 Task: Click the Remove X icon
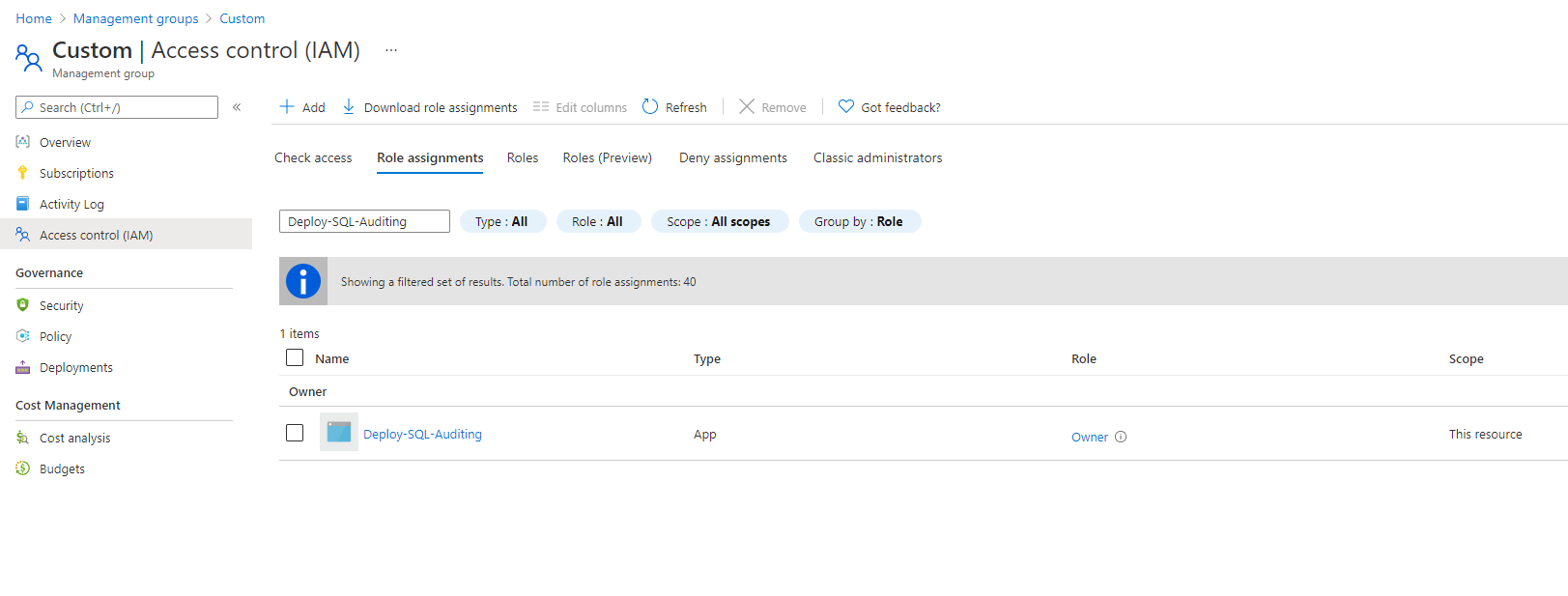pyautogui.click(x=747, y=106)
